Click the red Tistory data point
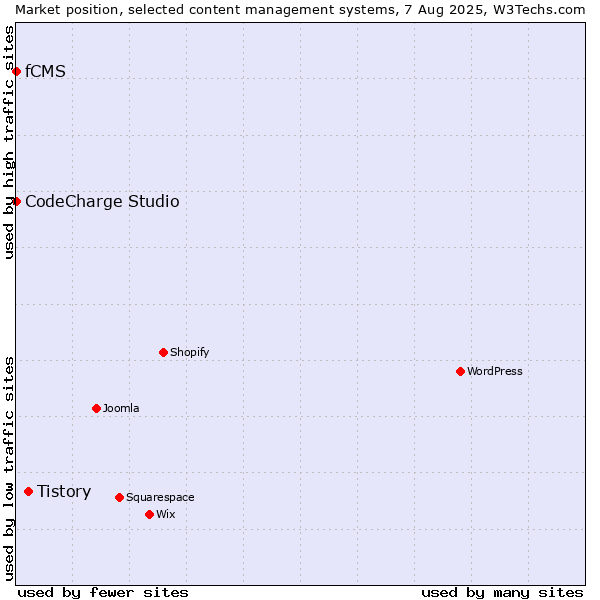 29,492
